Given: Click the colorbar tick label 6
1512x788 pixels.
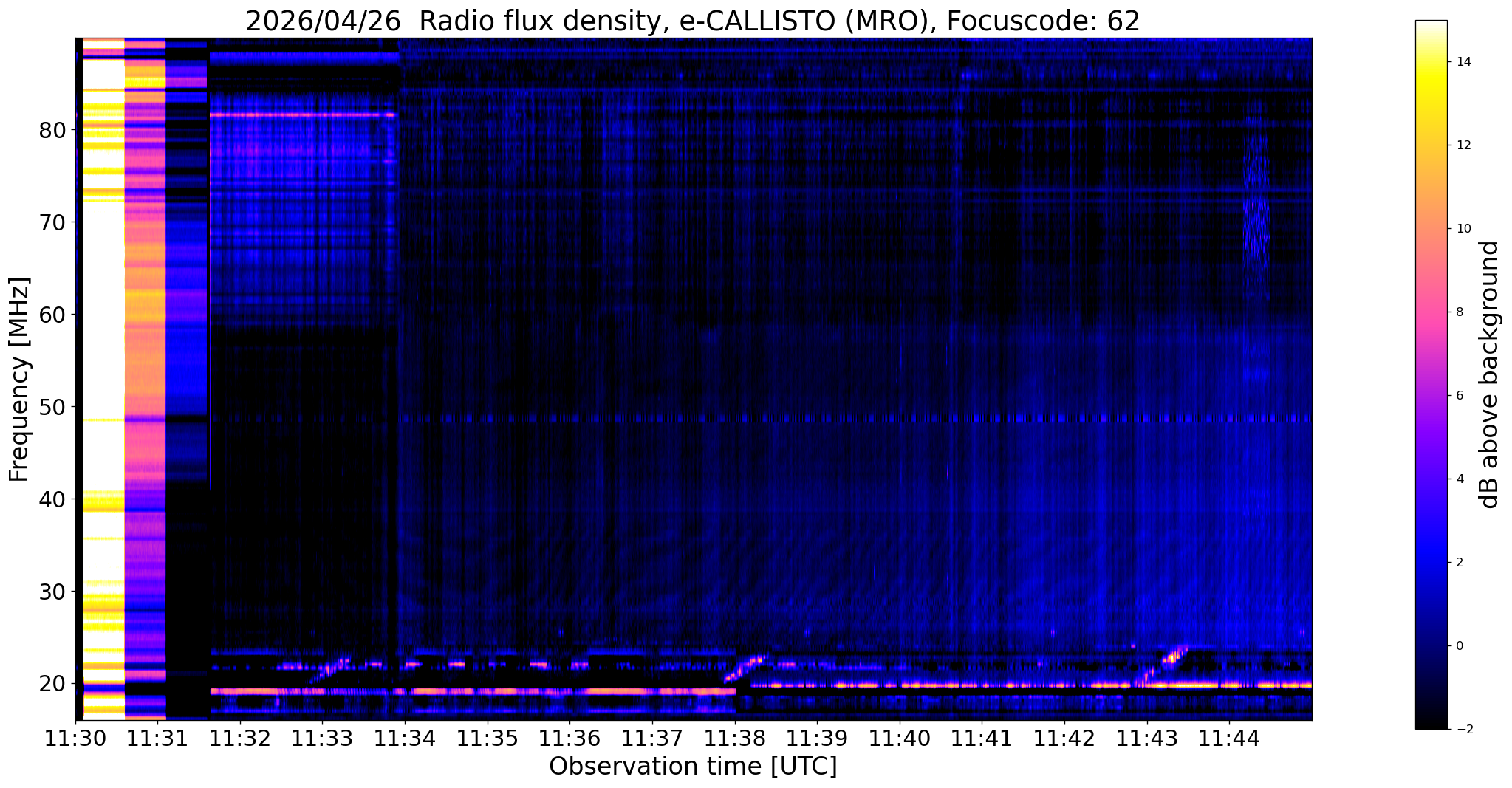Looking at the screenshot, I should (1458, 396).
